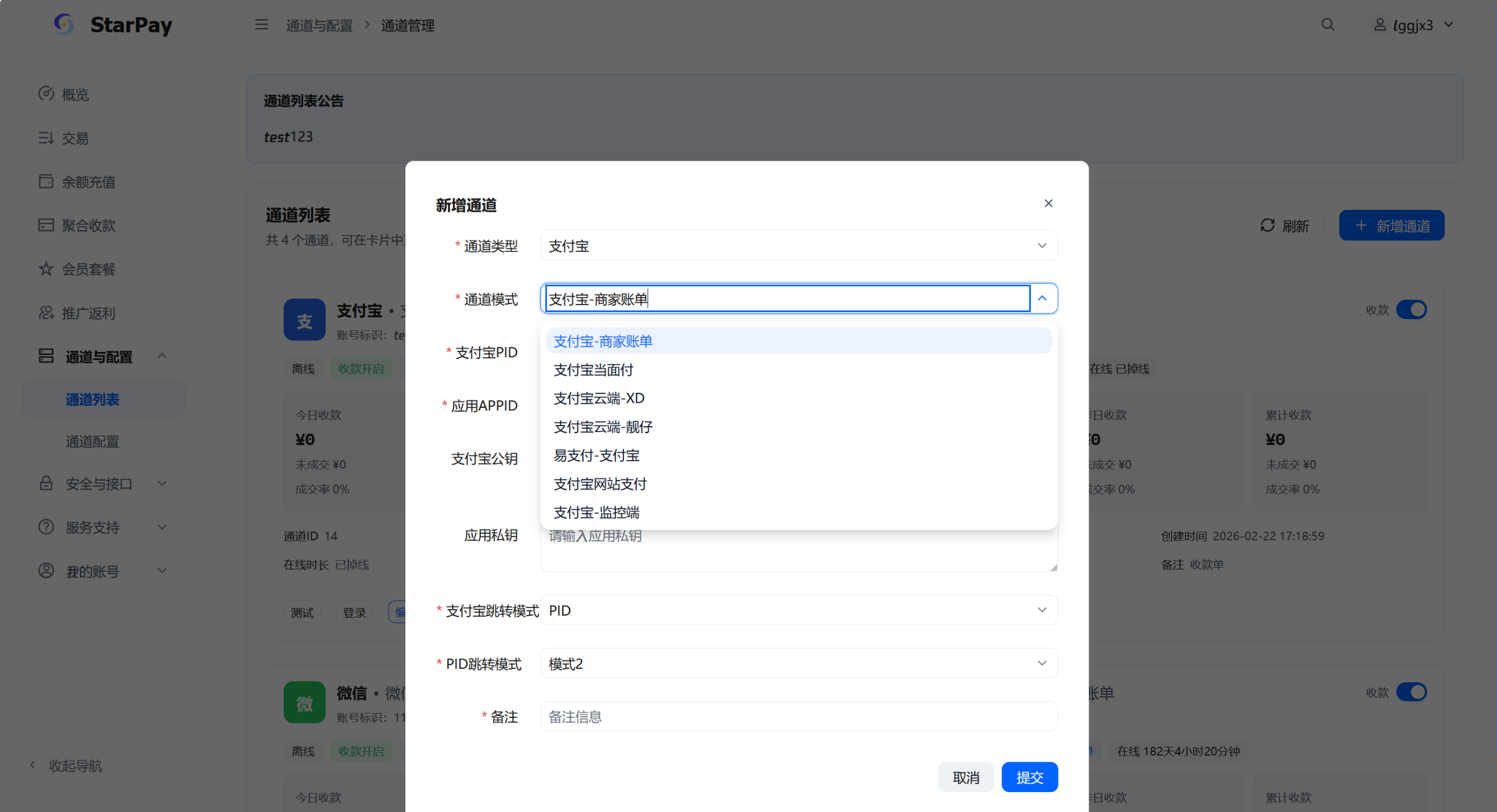Click the user avatar icon near lggjx3
1497x812 pixels.
point(1379,25)
